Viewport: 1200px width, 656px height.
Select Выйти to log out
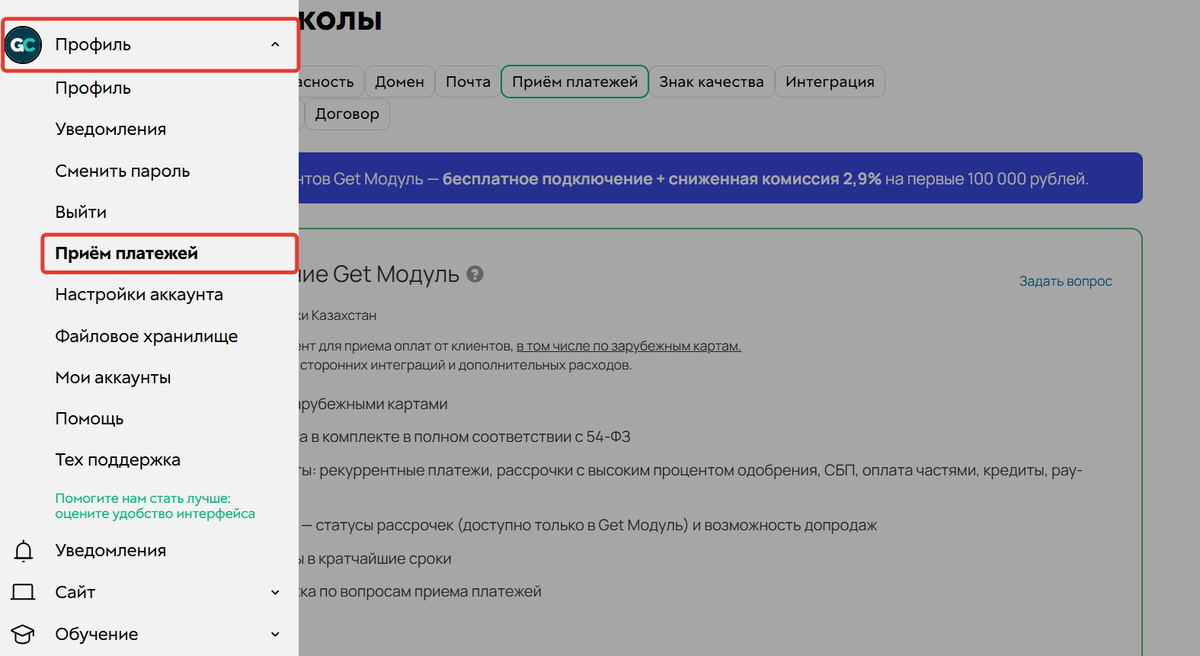(81, 212)
